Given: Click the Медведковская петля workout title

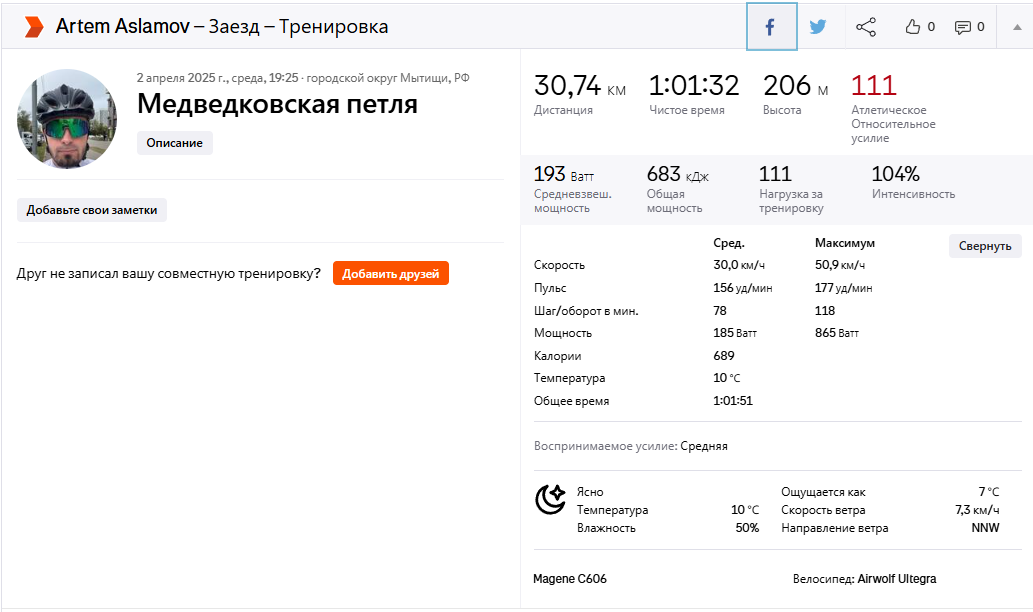Looking at the screenshot, I should tap(277, 104).
